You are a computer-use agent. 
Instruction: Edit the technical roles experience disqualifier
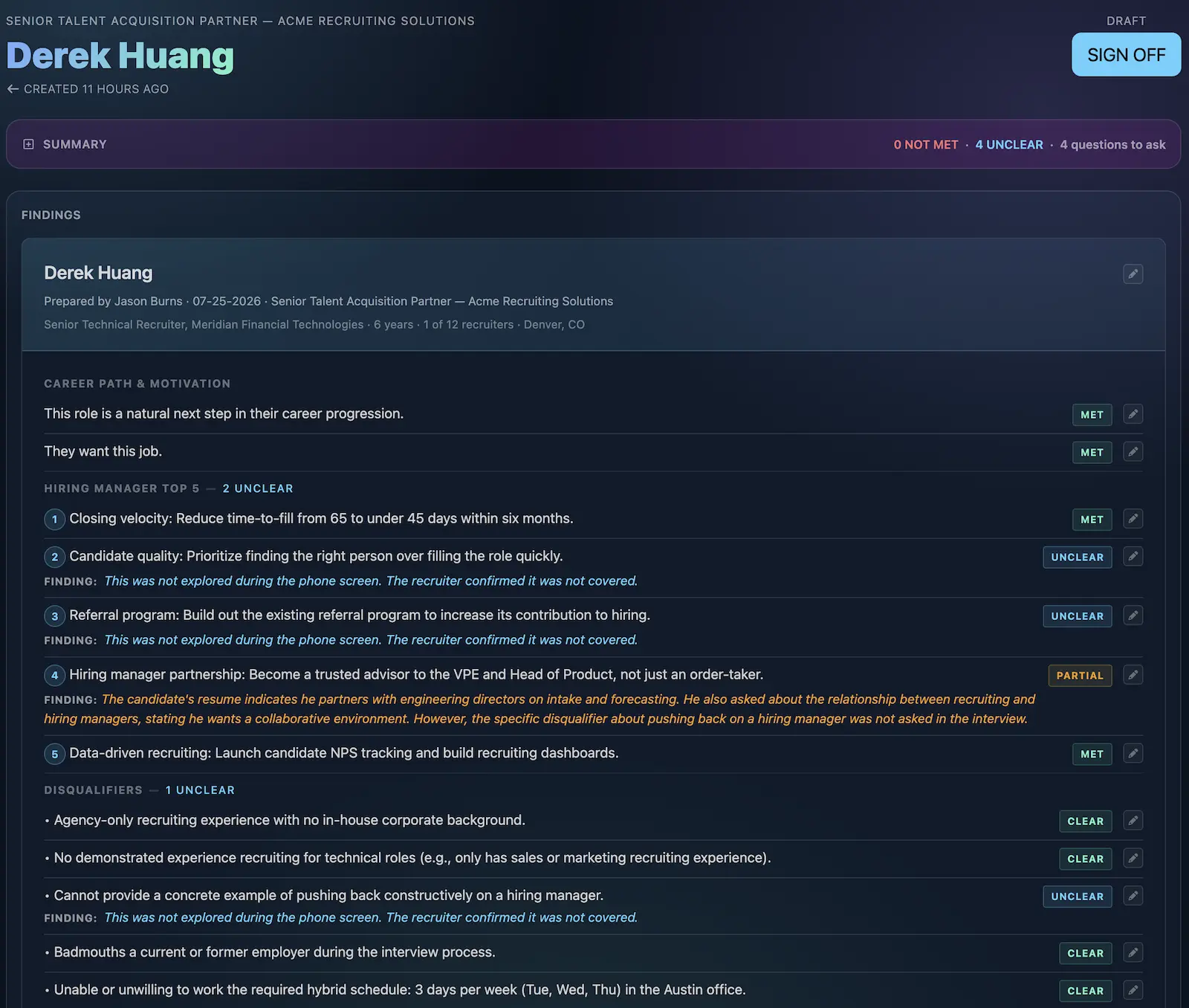point(1133,858)
